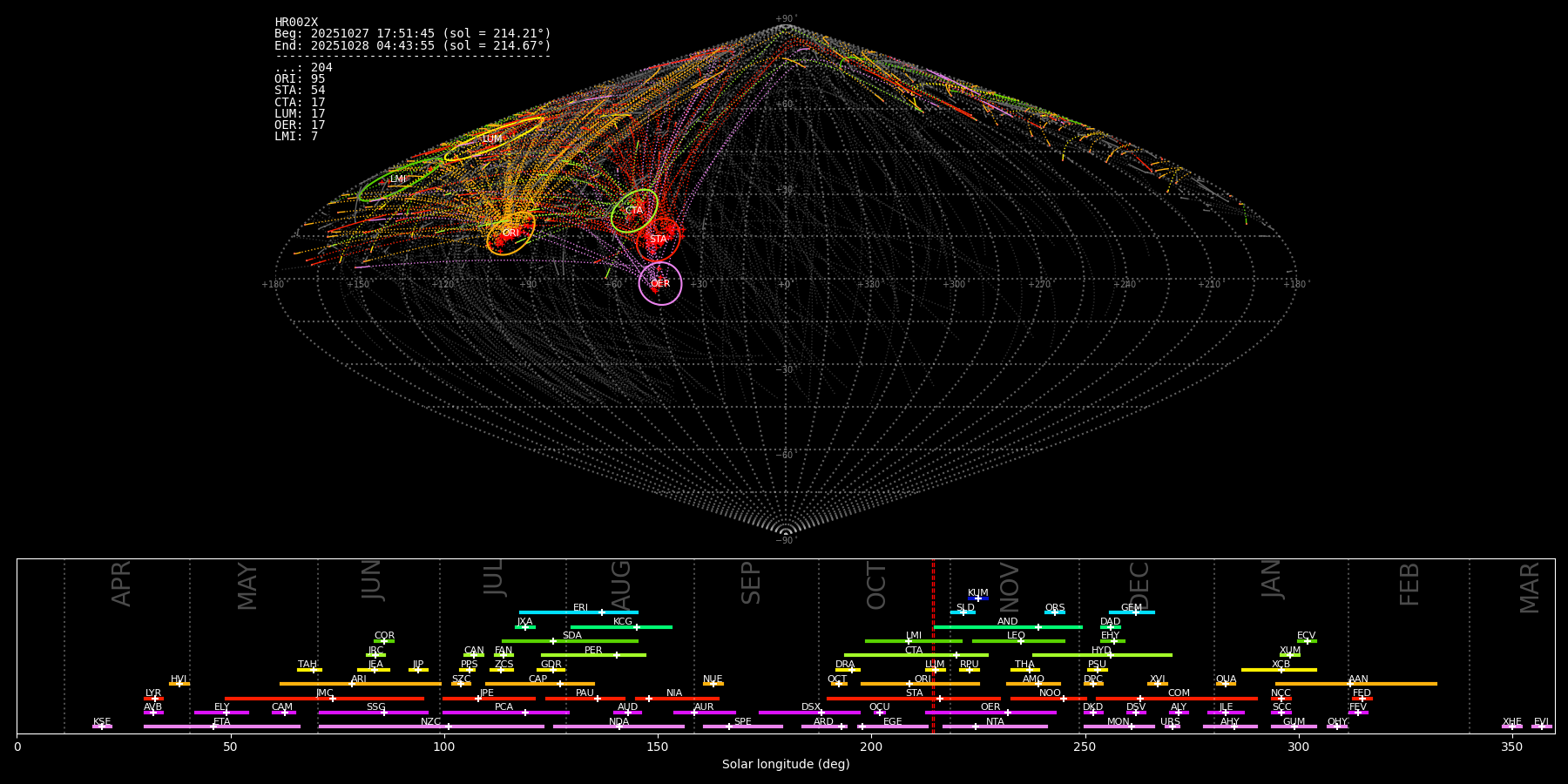Click the NOO shower bar in timeline
The width and height of the screenshot is (1568, 784).
tap(1049, 698)
